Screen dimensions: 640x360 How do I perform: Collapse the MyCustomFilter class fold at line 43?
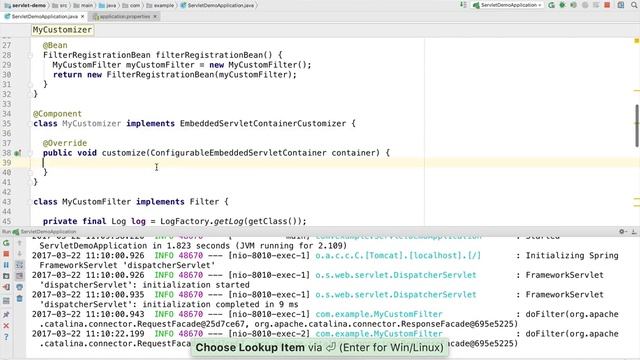[x=30, y=202]
